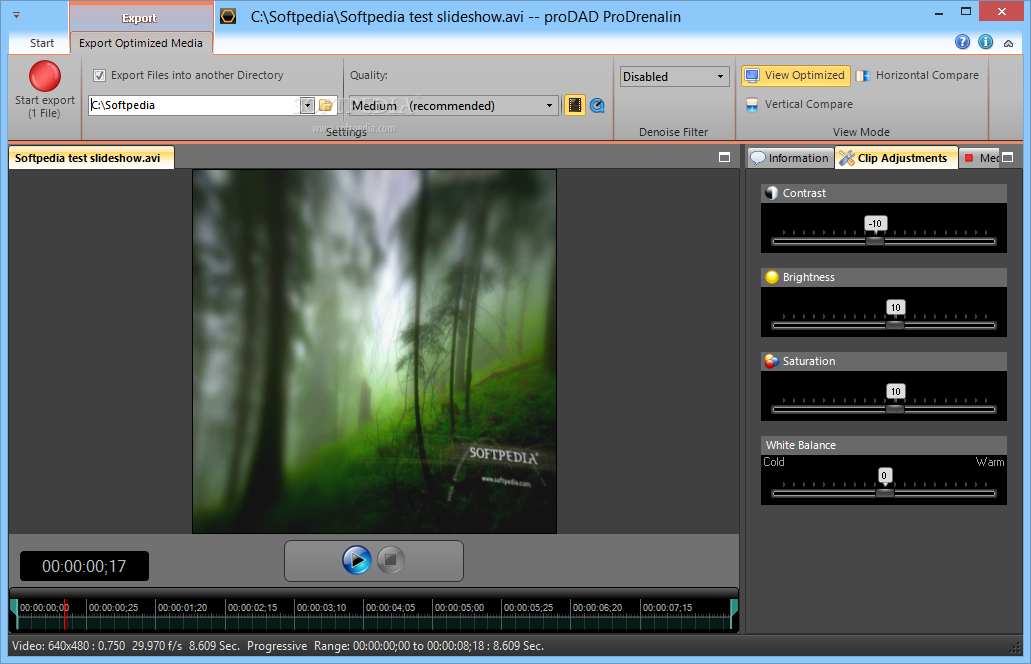This screenshot has width=1031, height=664.
Task: Click the Cold label in White Balance
Action: tap(774, 462)
